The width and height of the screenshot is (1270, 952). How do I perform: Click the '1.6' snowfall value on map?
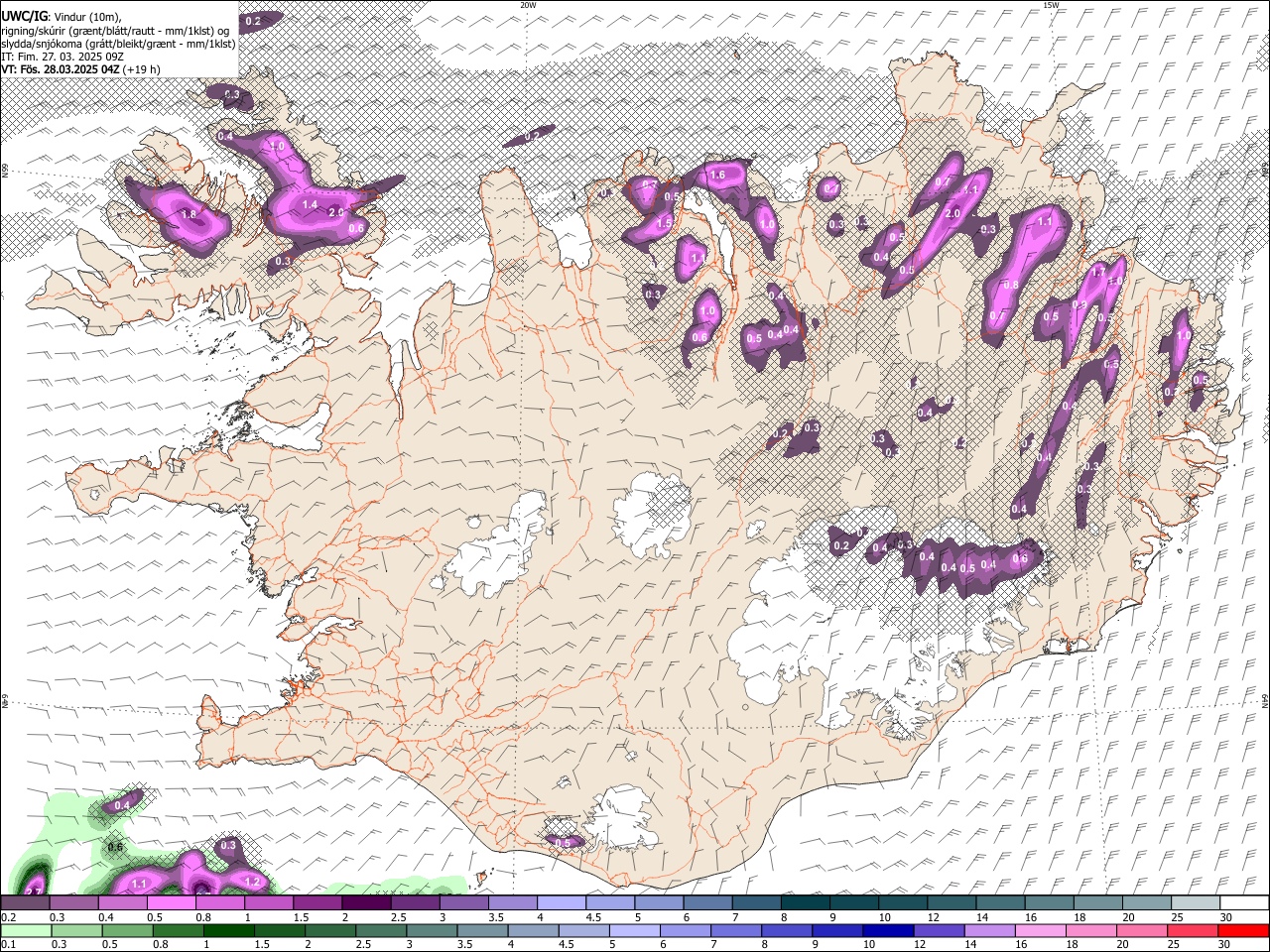click(x=717, y=176)
